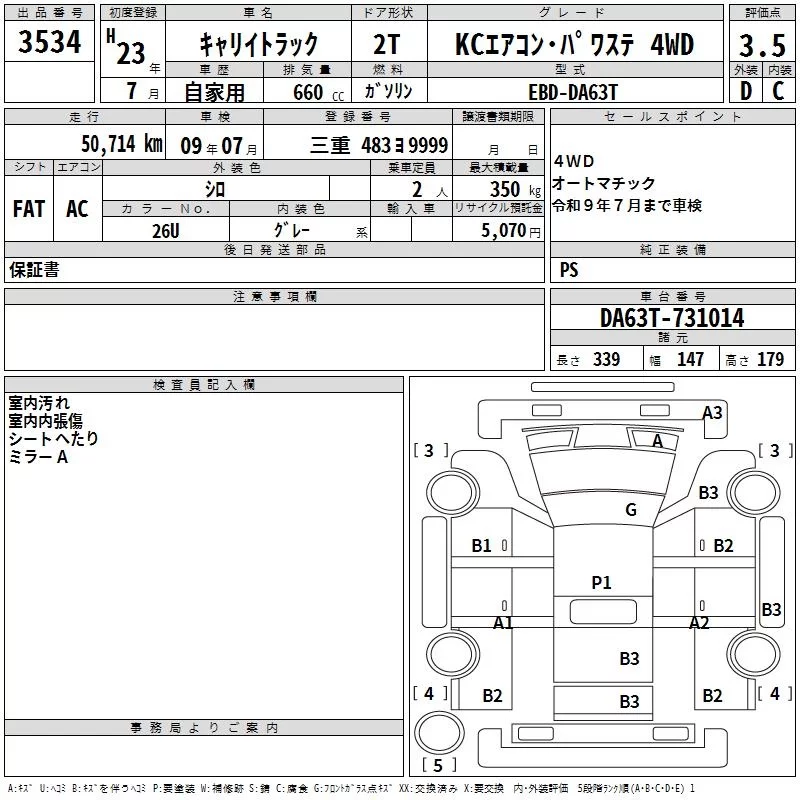Click the exterior color シロ
Viewport: 800px width, 800px height.
click(215, 189)
